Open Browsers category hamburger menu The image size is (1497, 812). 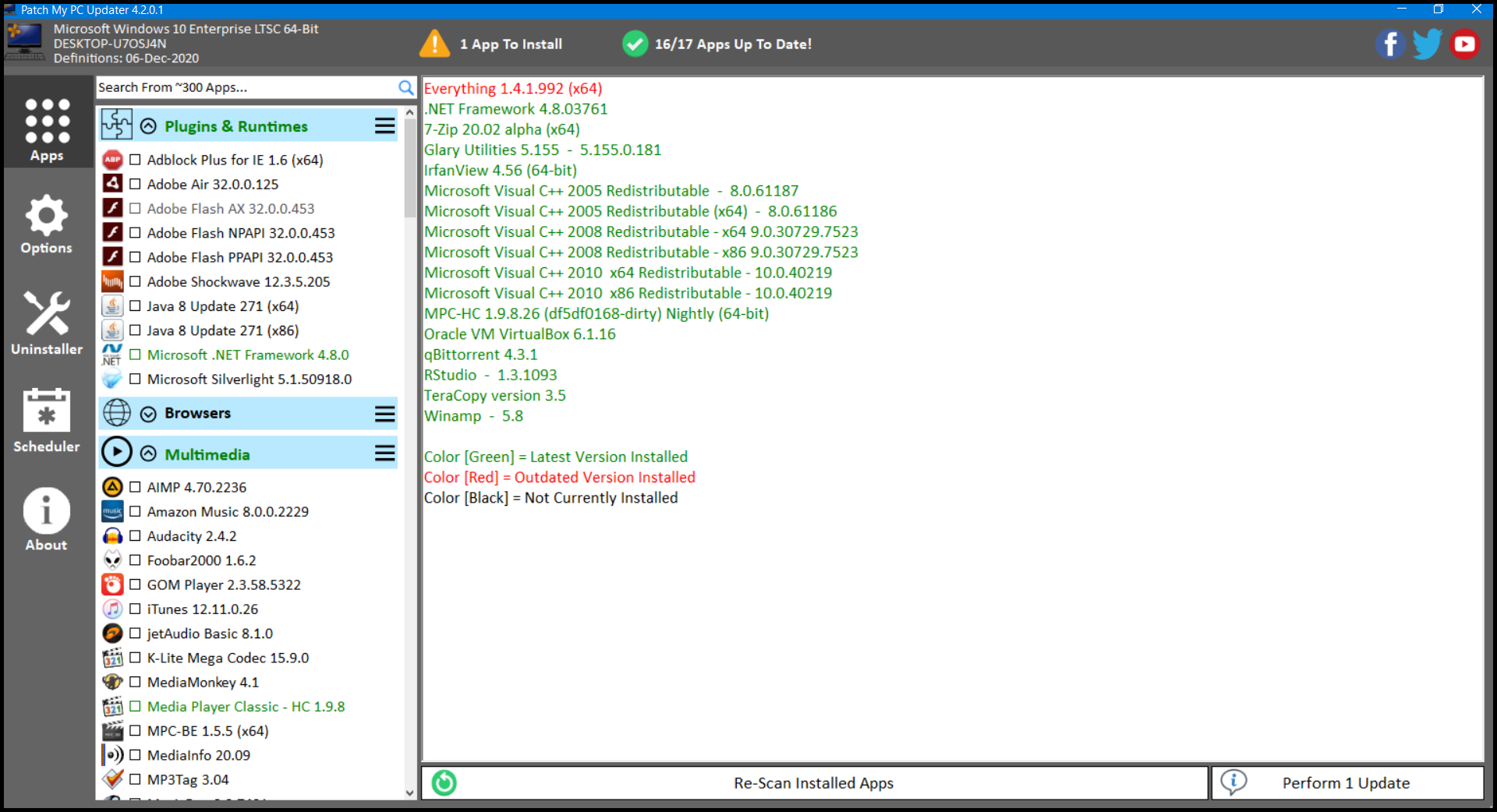point(384,413)
